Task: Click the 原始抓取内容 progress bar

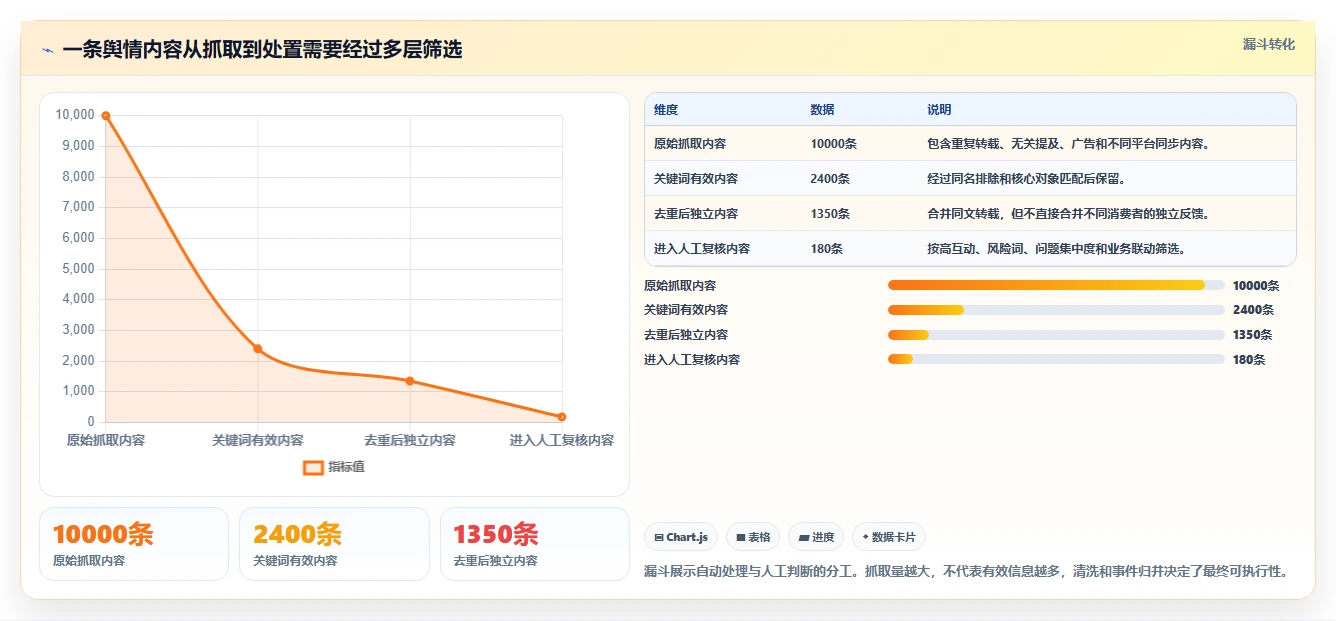Action: point(1056,285)
